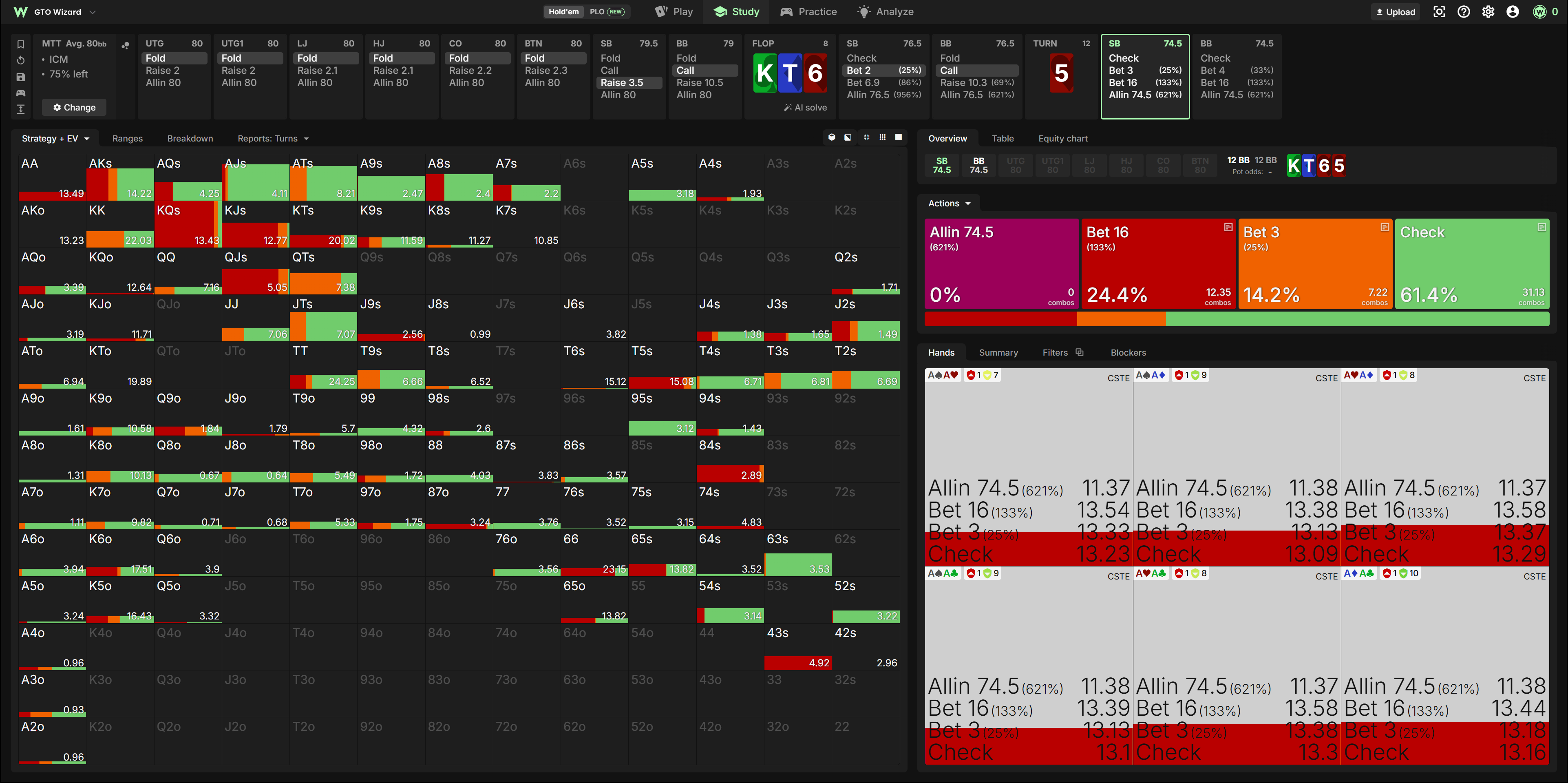
Task: Select the diagonal split square view icon
Action: tap(848, 137)
